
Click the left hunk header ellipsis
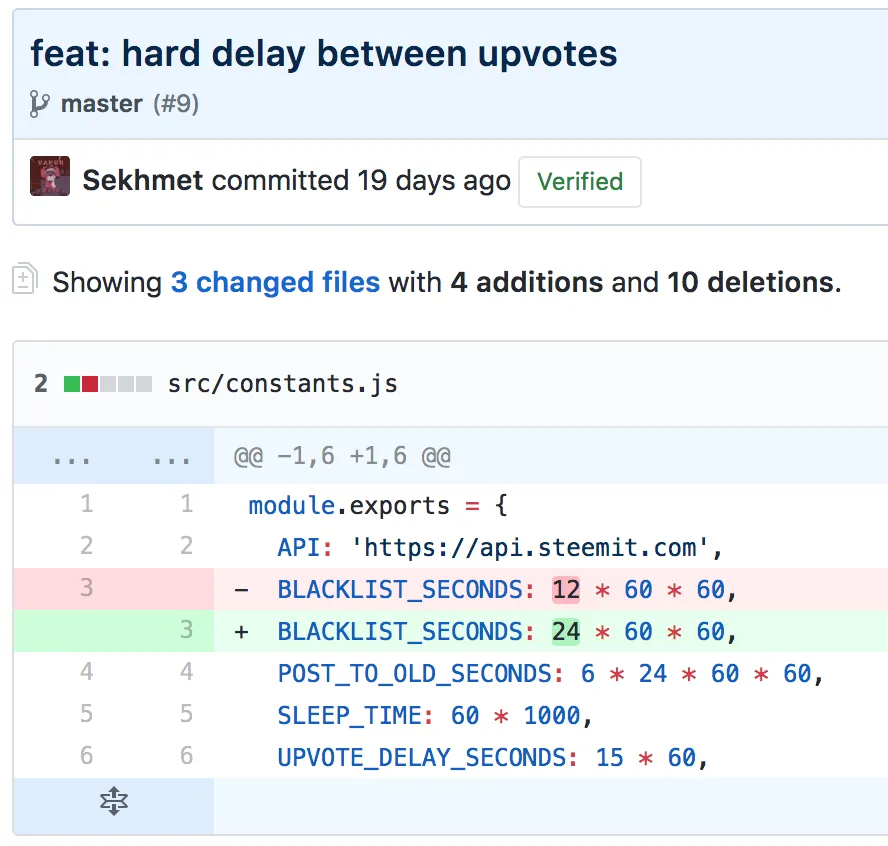click(x=72, y=458)
